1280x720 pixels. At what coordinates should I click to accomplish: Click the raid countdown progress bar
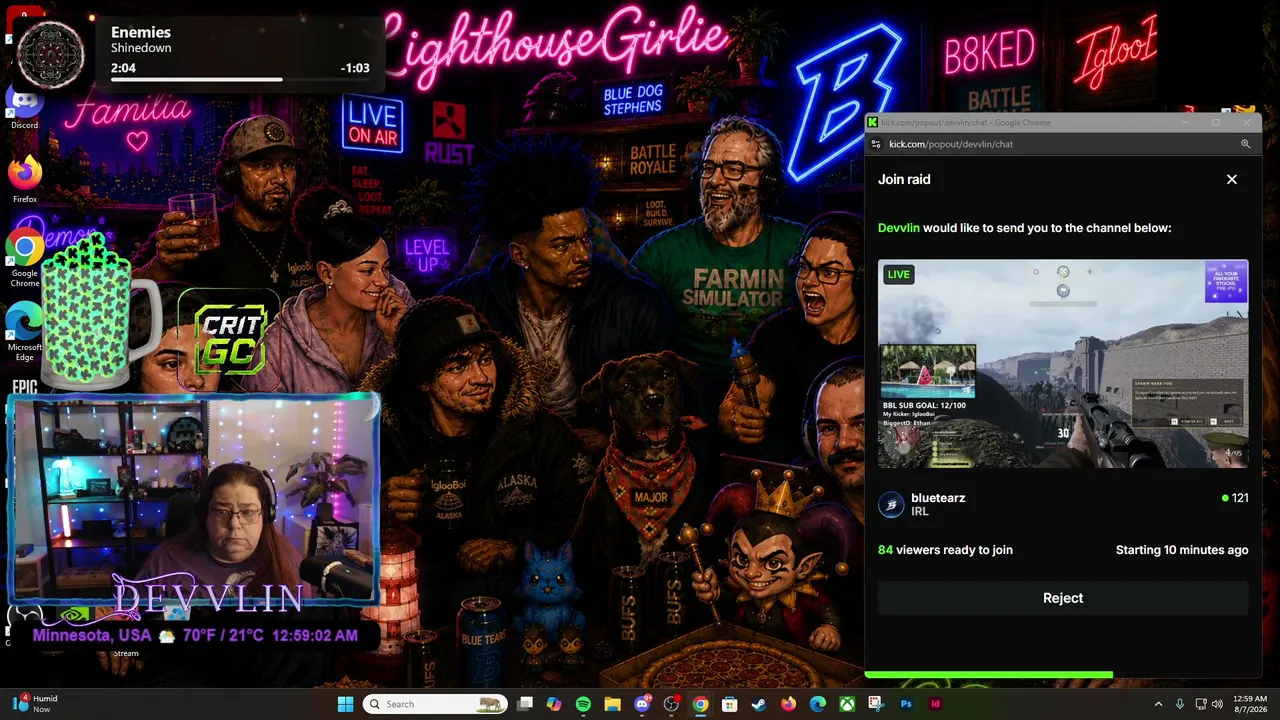click(x=988, y=675)
